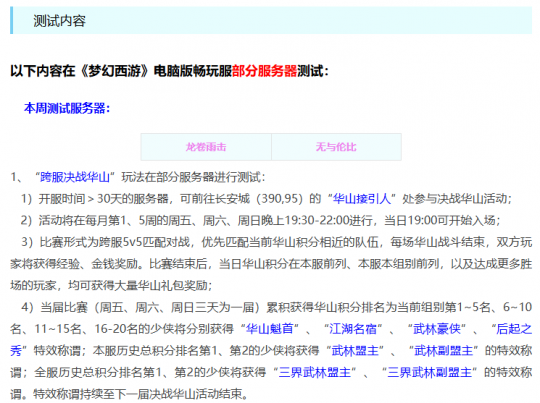Image resolution: width=540 pixels, height=403 pixels.
Task: Click the 武林盟主 title link
Action: click(x=355, y=351)
